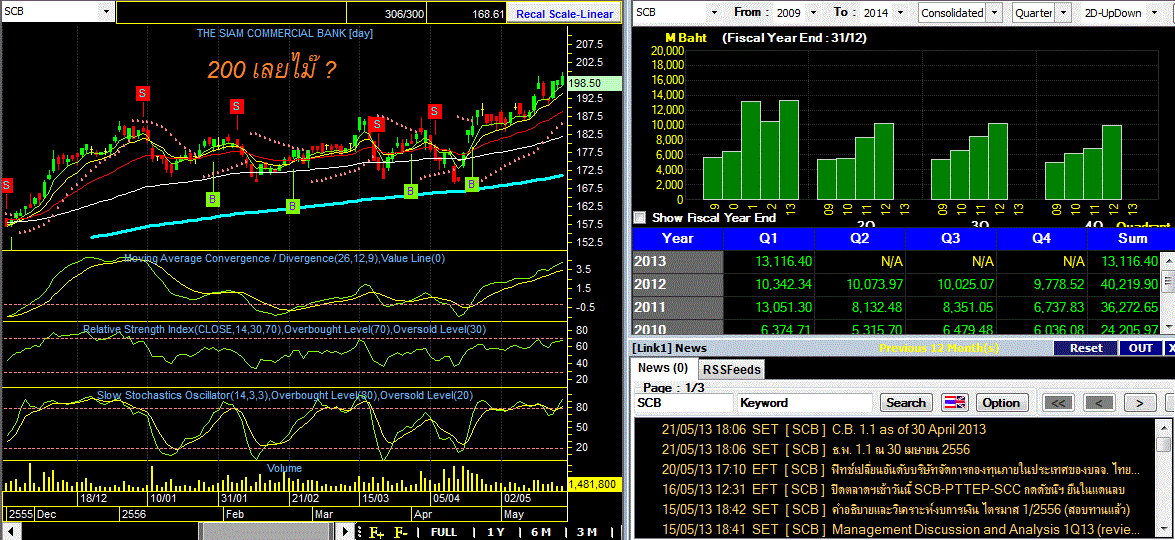The height and width of the screenshot is (540, 1175).
Task: Zoom in chart with F+ icon
Action: (377, 532)
